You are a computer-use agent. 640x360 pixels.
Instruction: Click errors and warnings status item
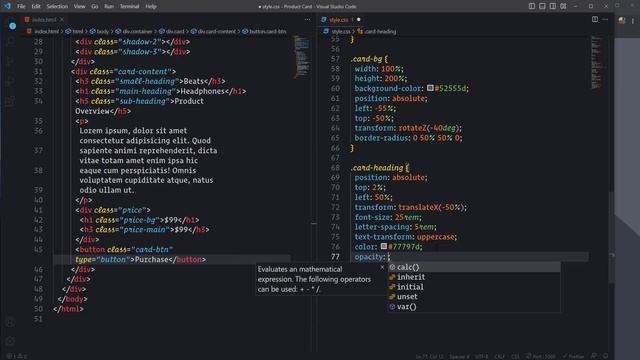pos(17,356)
